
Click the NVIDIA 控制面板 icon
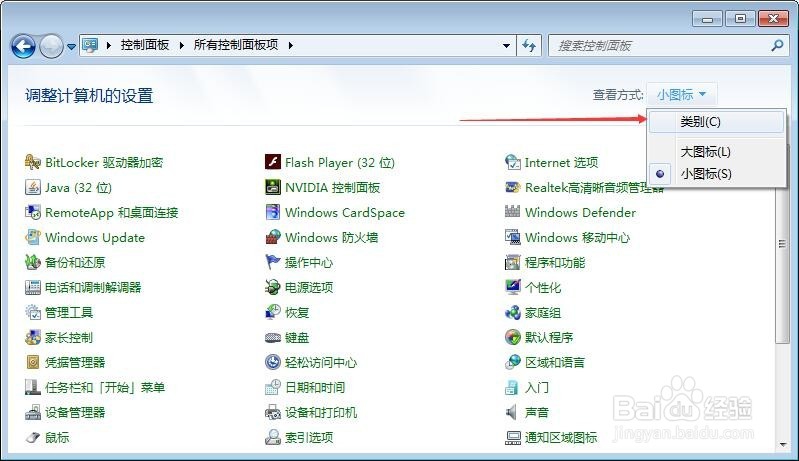(x=273, y=187)
